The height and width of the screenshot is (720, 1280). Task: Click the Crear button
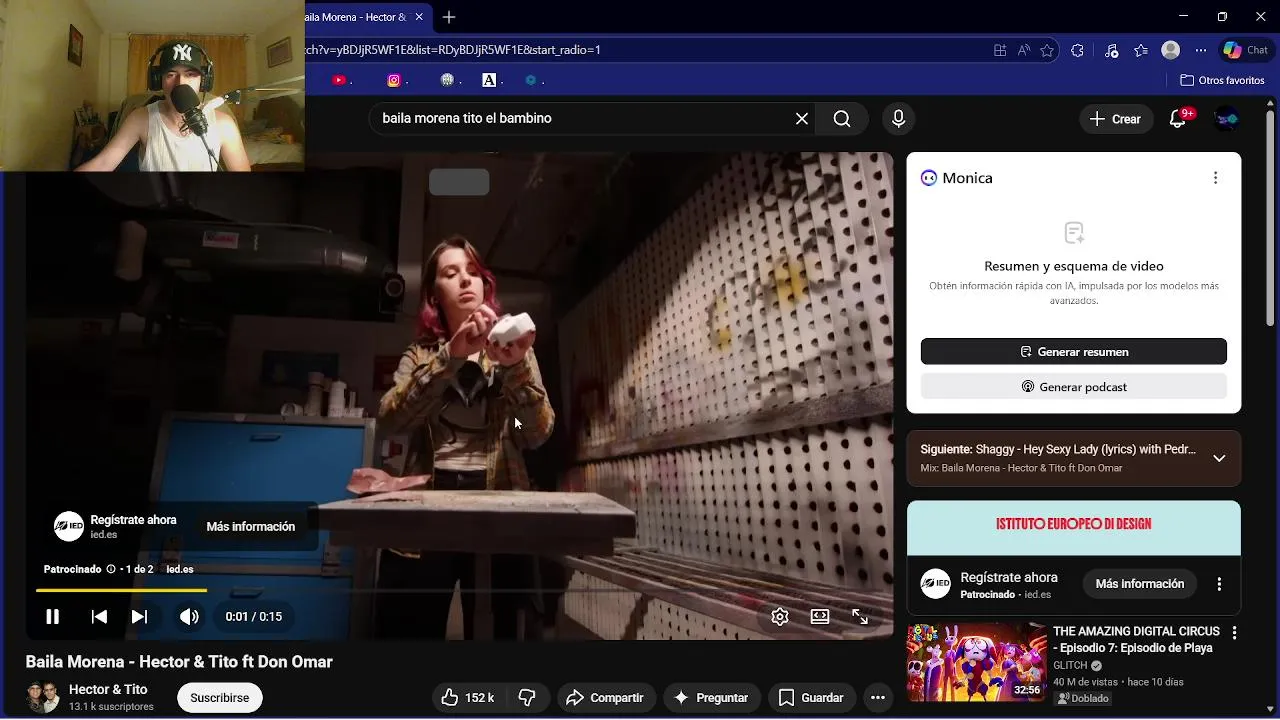(1115, 119)
